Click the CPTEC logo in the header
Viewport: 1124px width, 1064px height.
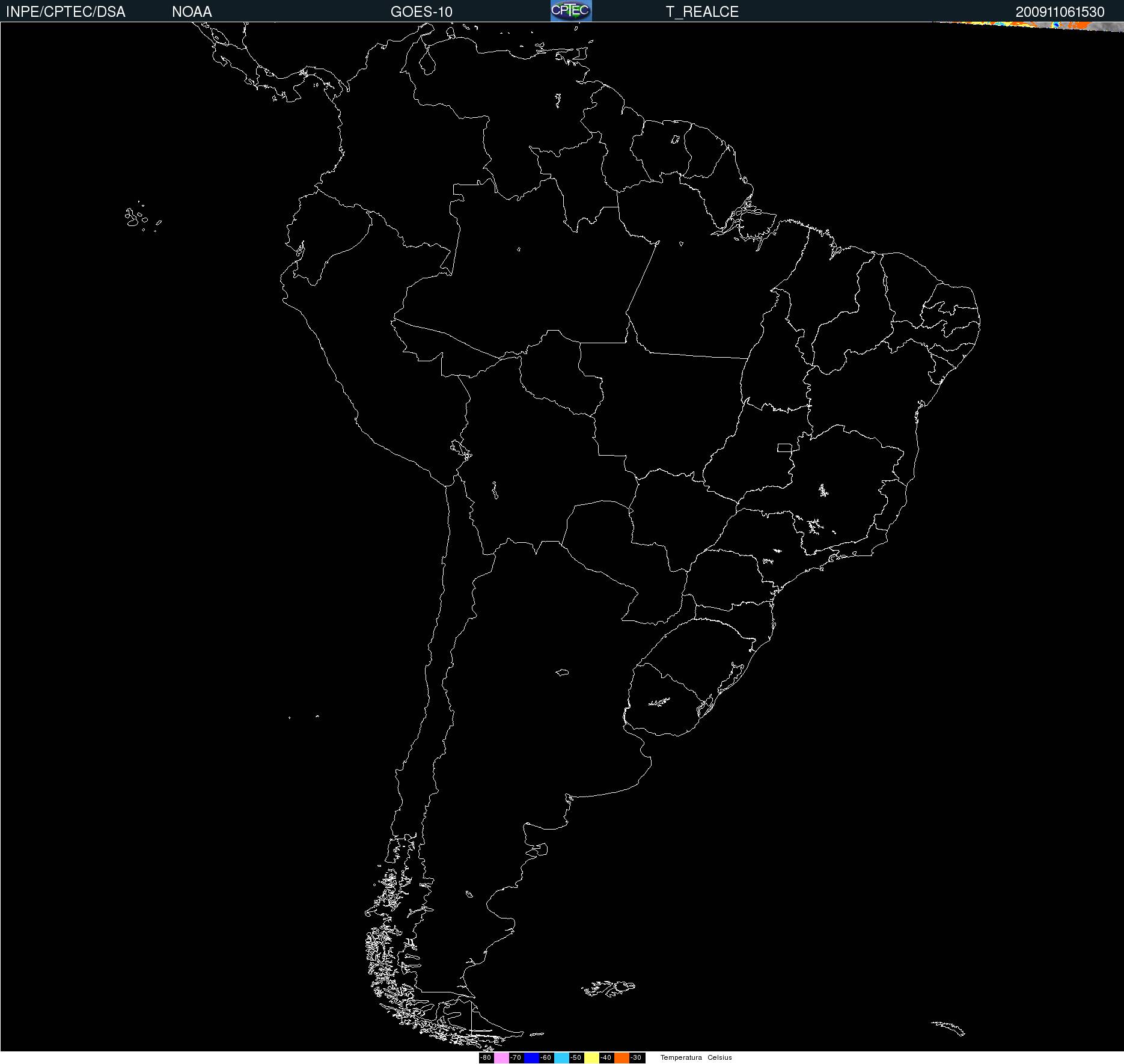(x=571, y=11)
